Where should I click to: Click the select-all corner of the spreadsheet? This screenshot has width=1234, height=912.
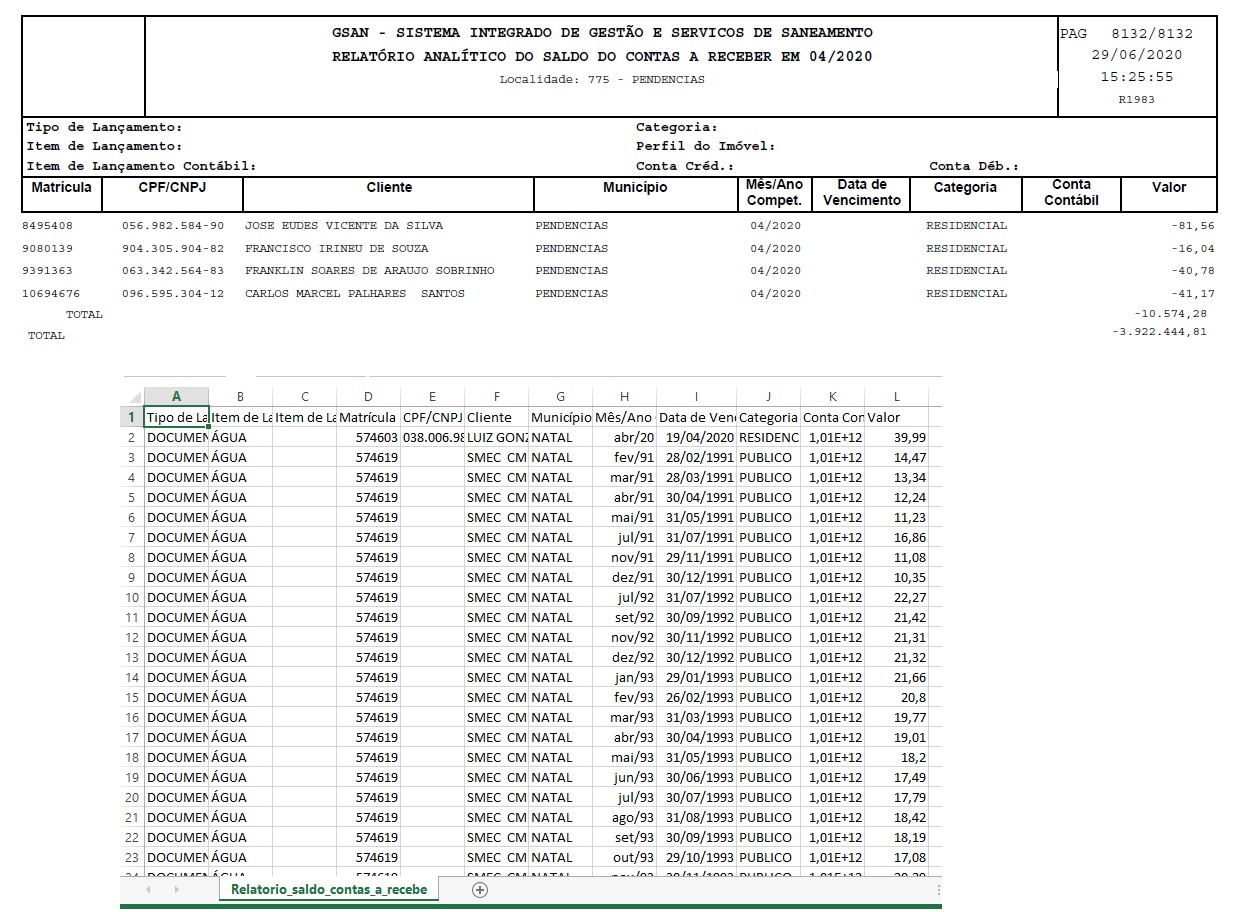point(132,397)
